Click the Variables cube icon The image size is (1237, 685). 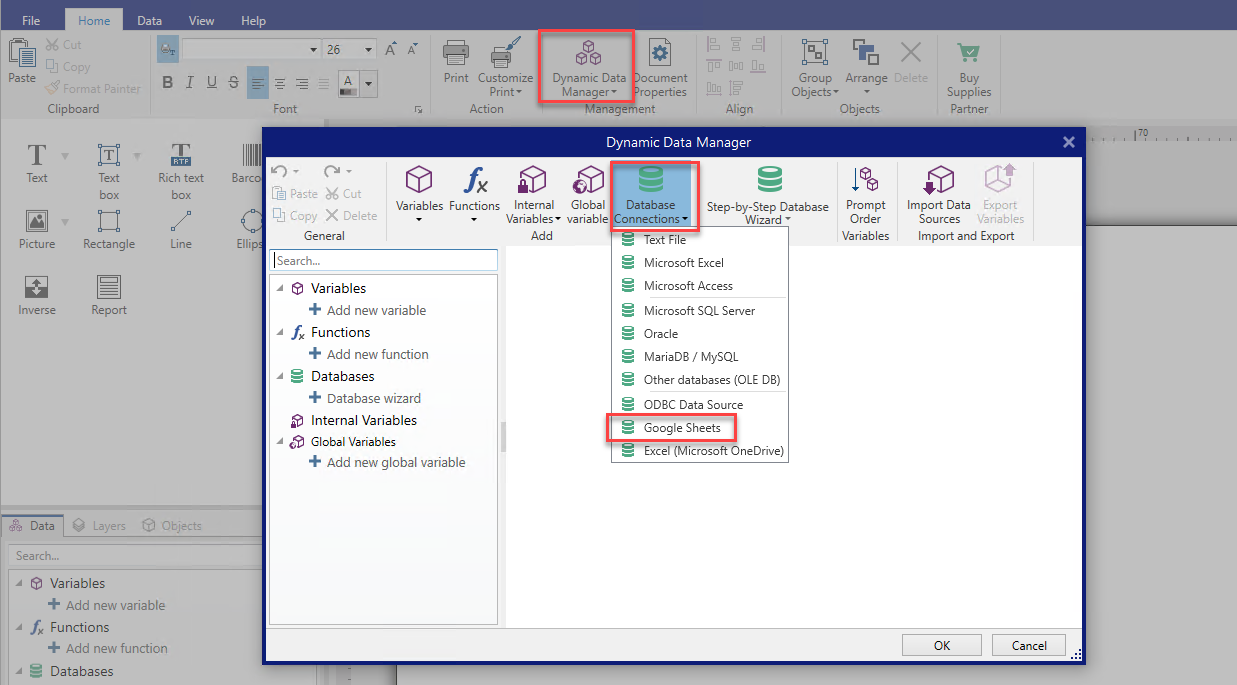point(419,181)
